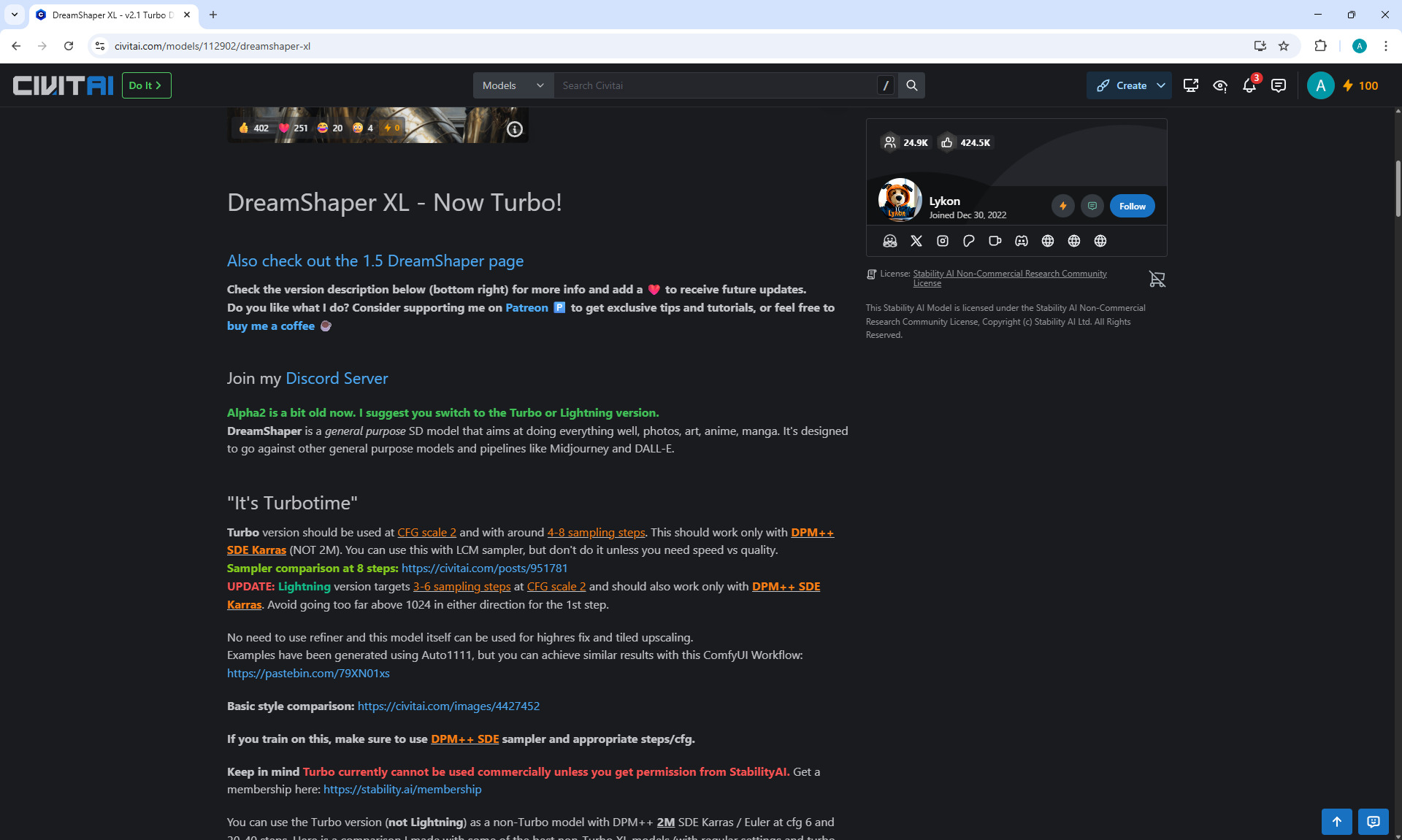Viewport: 1402px width, 840px height.
Task: Open the Chrome three-dot menu
Action: point(1385,46)
